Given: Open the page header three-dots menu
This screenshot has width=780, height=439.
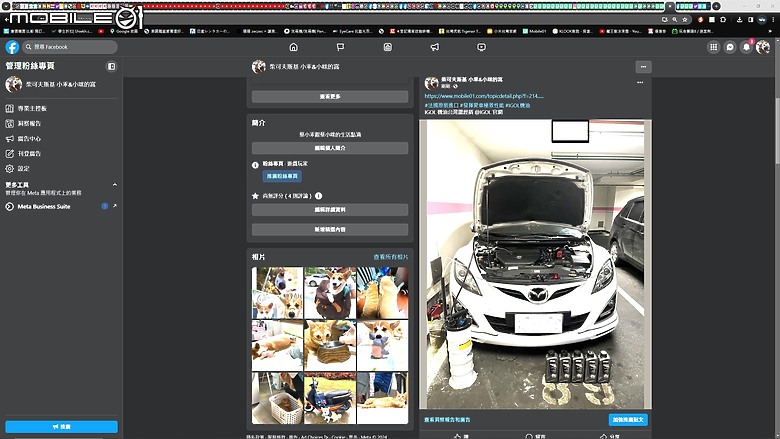Looking at the screenshot, I should pyautogui.click(x=643, y=67).
